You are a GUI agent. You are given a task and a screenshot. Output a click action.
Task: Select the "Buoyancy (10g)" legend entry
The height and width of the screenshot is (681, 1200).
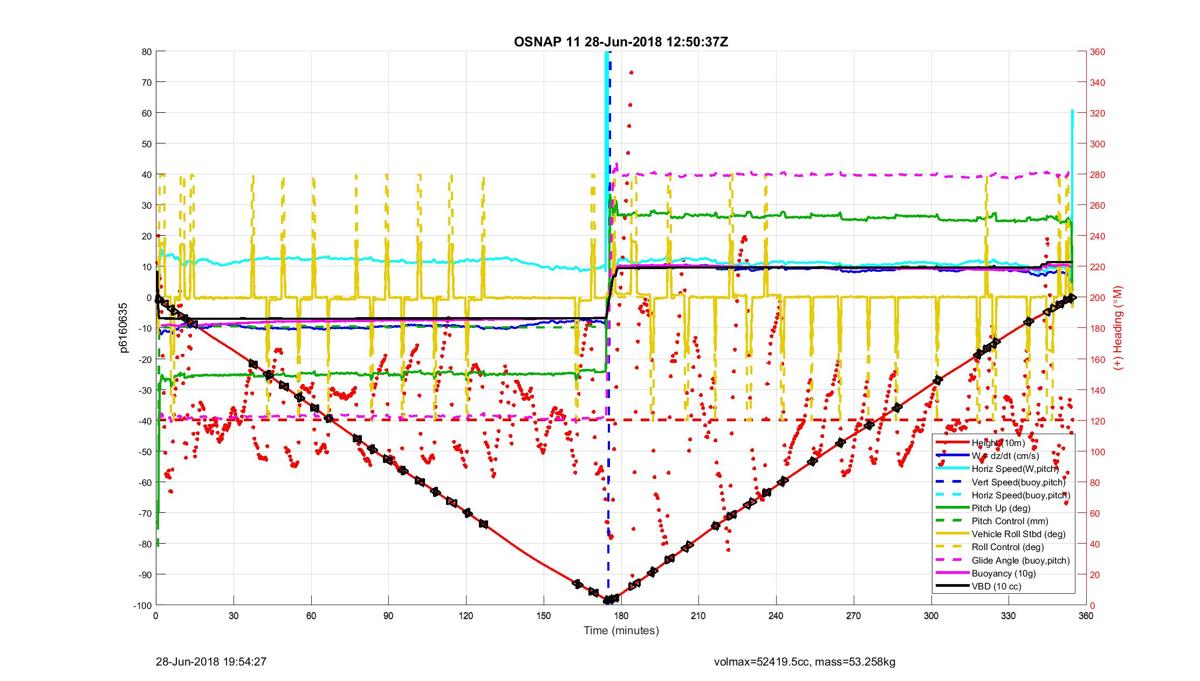click(x=1003, y=574)
